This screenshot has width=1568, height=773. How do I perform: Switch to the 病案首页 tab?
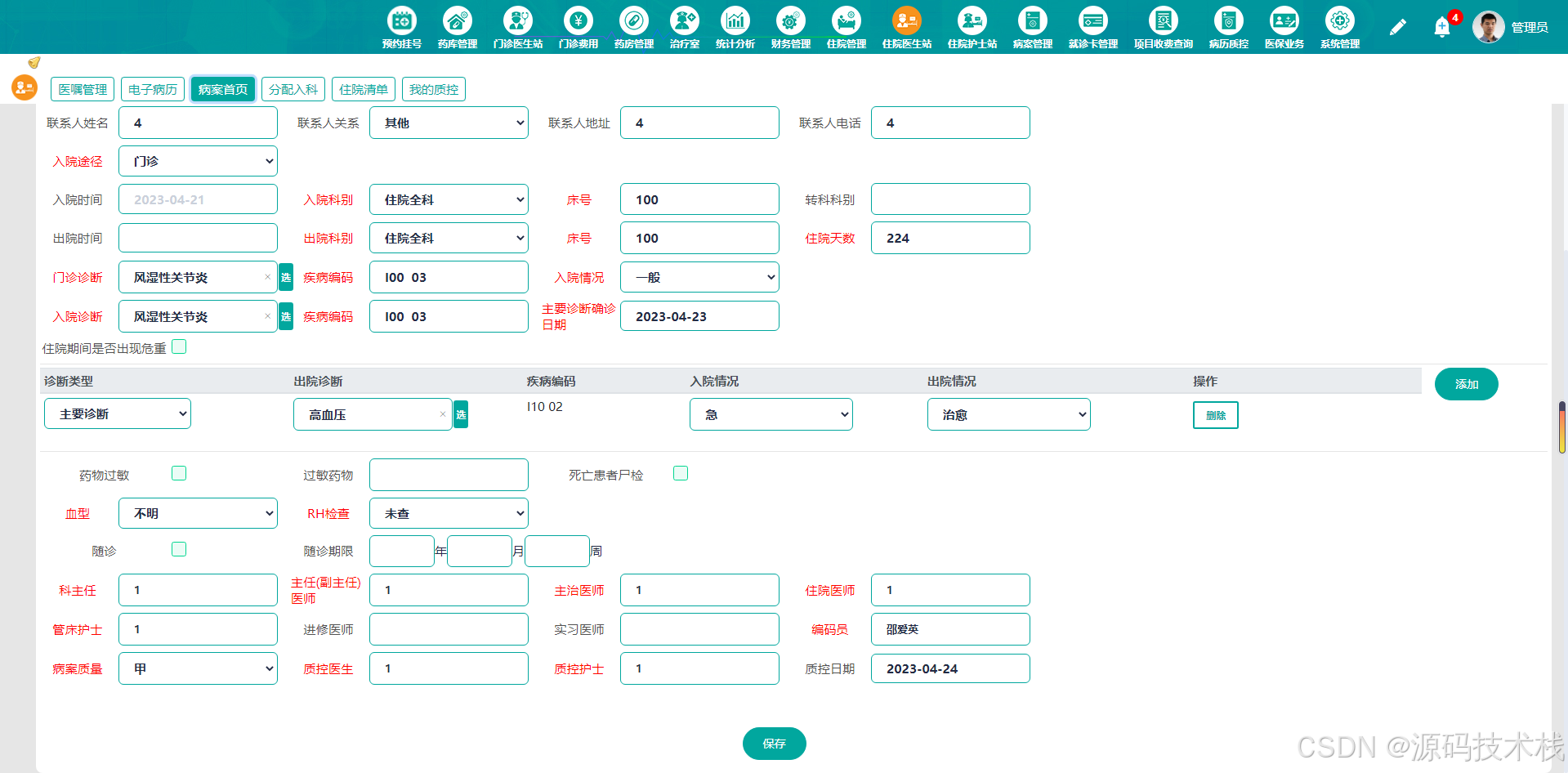(x=223, y=89)
